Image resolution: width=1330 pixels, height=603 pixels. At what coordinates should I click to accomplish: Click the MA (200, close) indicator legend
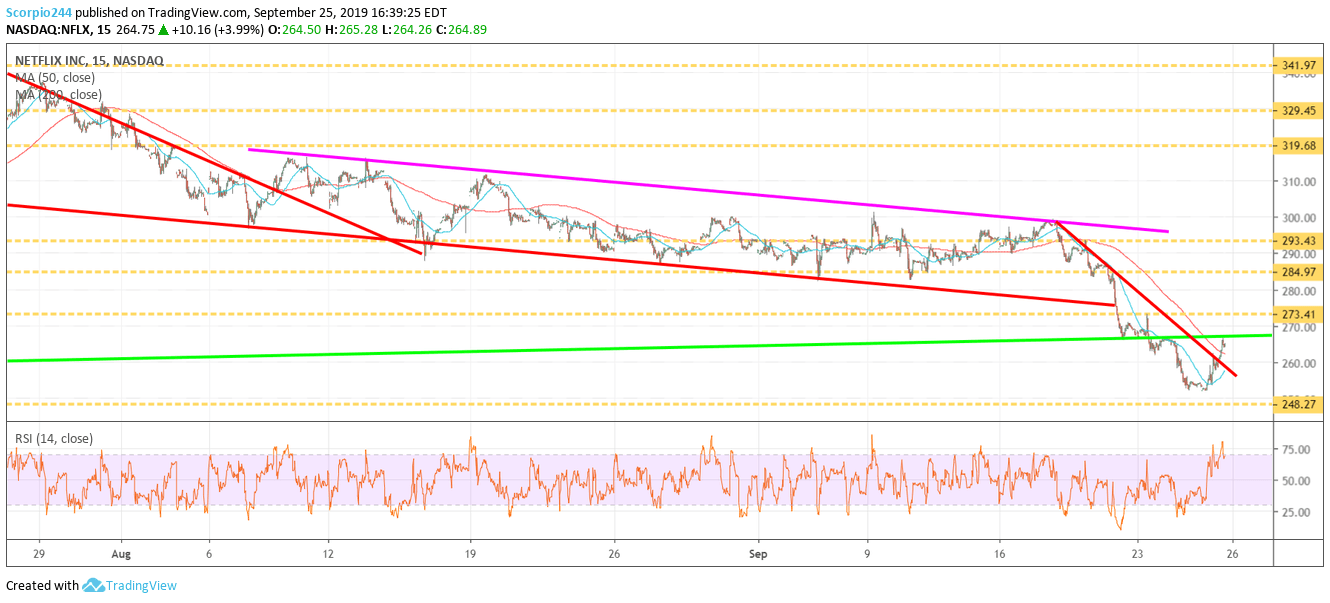(58, 95)
